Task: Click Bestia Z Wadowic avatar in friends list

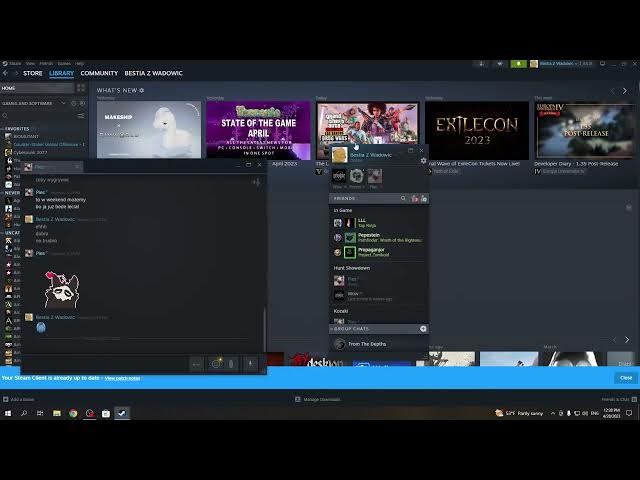Action: tap(339, 155)
